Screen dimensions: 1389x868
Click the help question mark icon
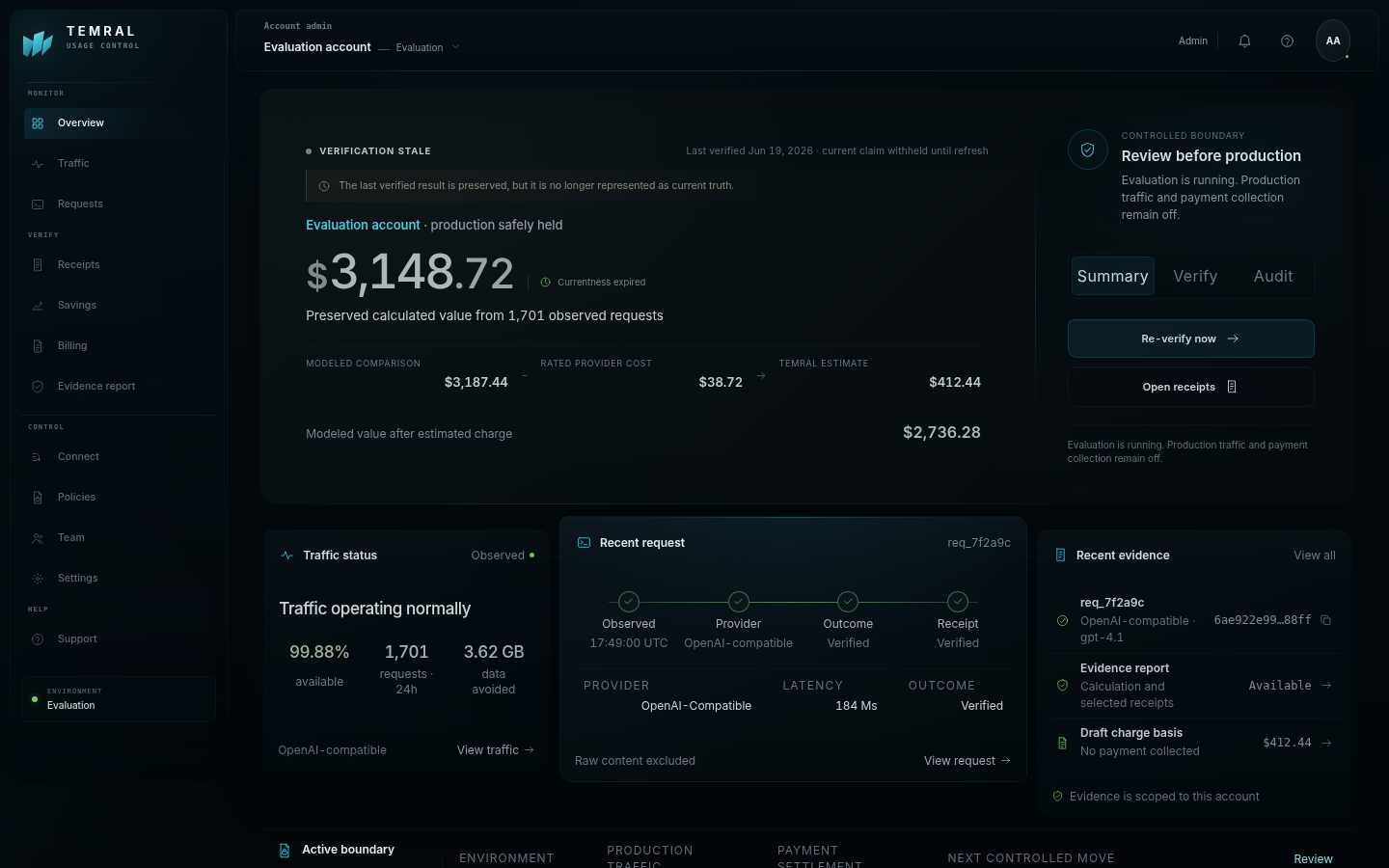tap(1287, 41)
